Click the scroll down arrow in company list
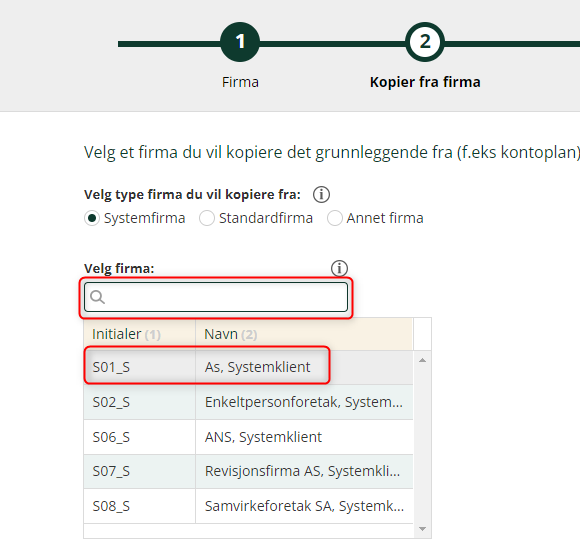The height and width of the screenshot is (557, 580). tap(422, 529)
